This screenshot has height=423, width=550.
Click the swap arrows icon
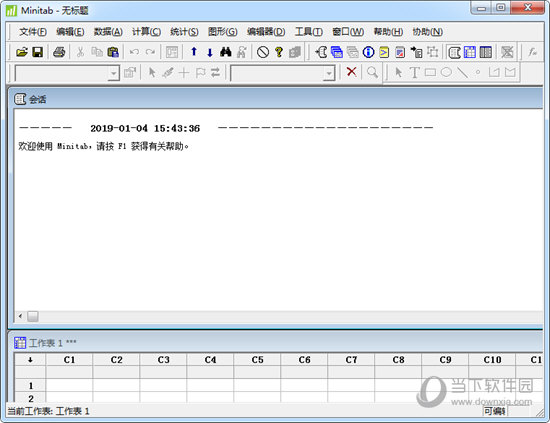215,72
